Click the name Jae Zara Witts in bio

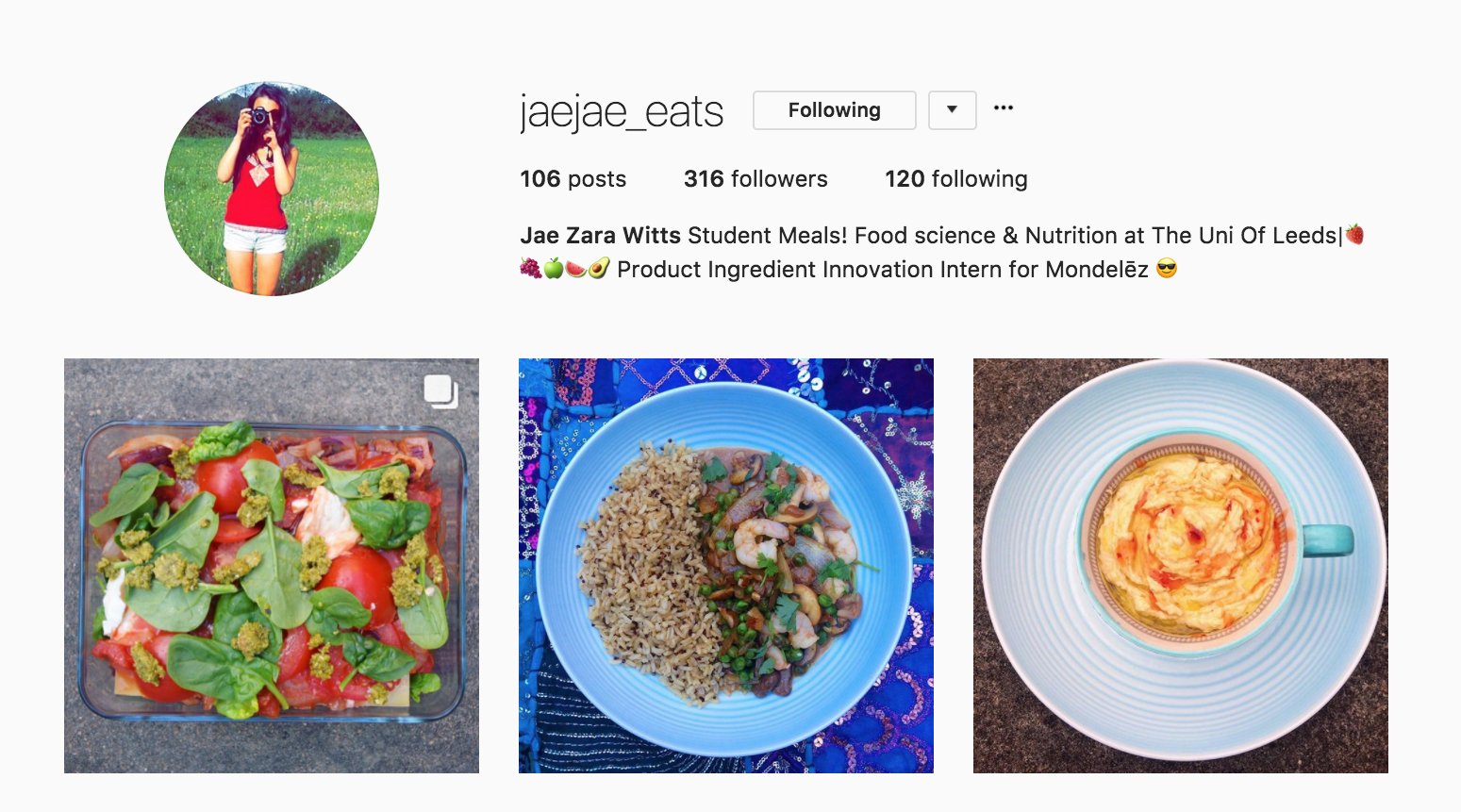point(599,235)
